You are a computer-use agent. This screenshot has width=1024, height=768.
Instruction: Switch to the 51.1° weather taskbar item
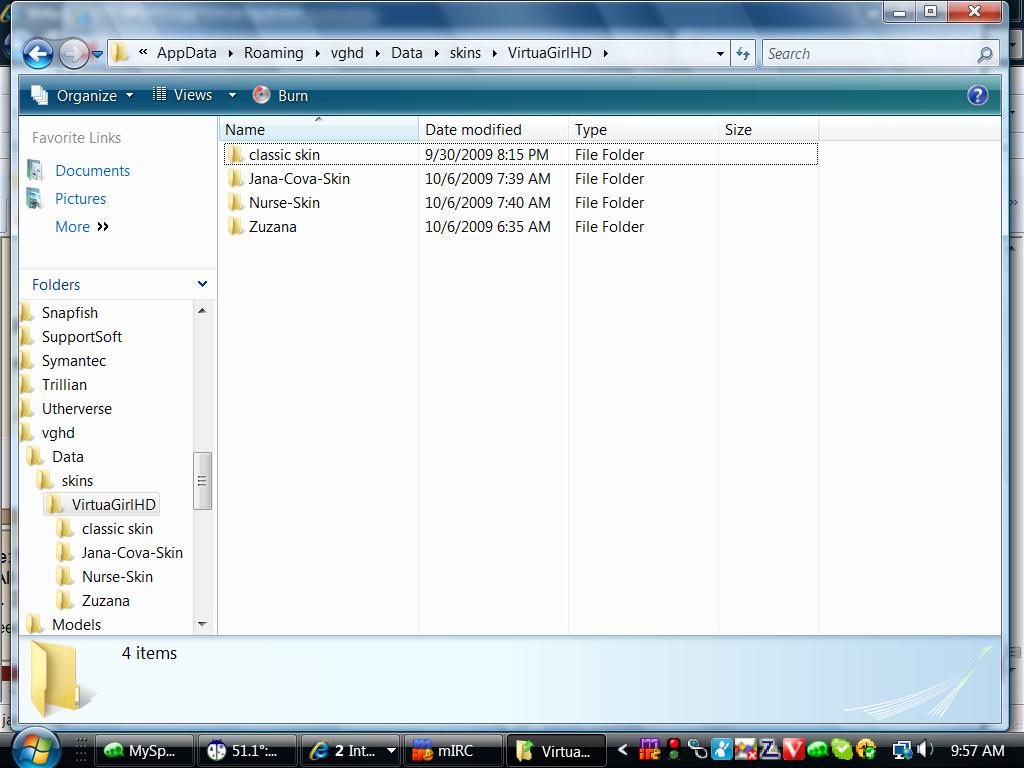click(248, 751)
